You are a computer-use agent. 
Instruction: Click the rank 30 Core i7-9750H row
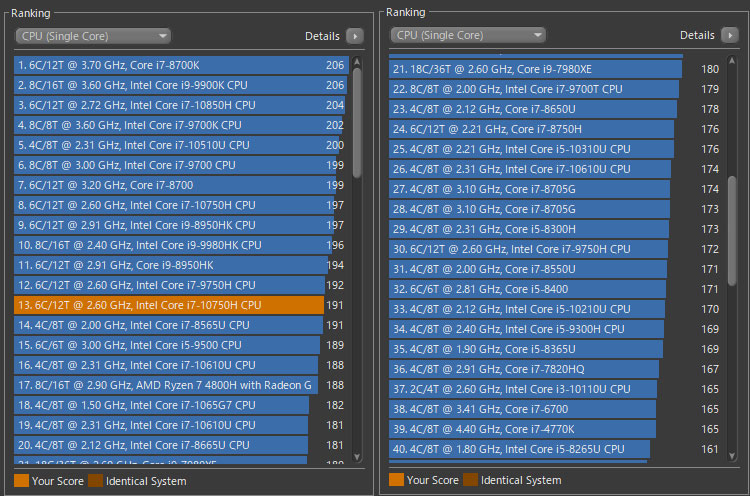(x=528, y=249)
